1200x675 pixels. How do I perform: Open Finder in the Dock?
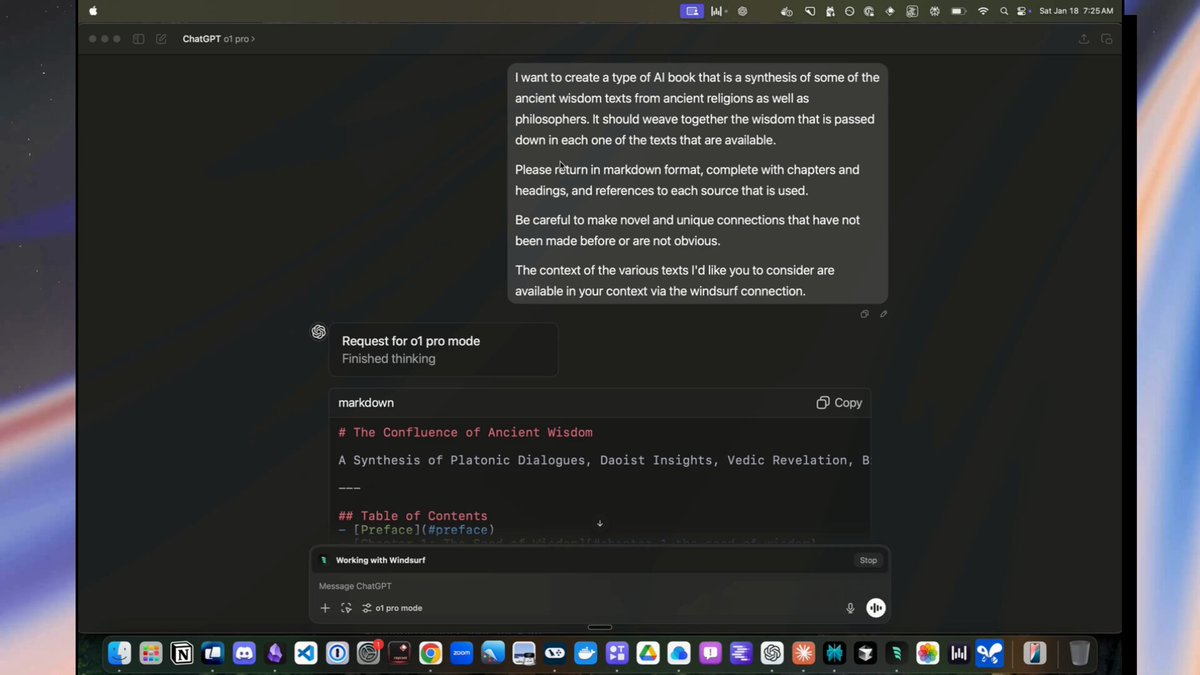pyautogui.click(x=120, y=653)
